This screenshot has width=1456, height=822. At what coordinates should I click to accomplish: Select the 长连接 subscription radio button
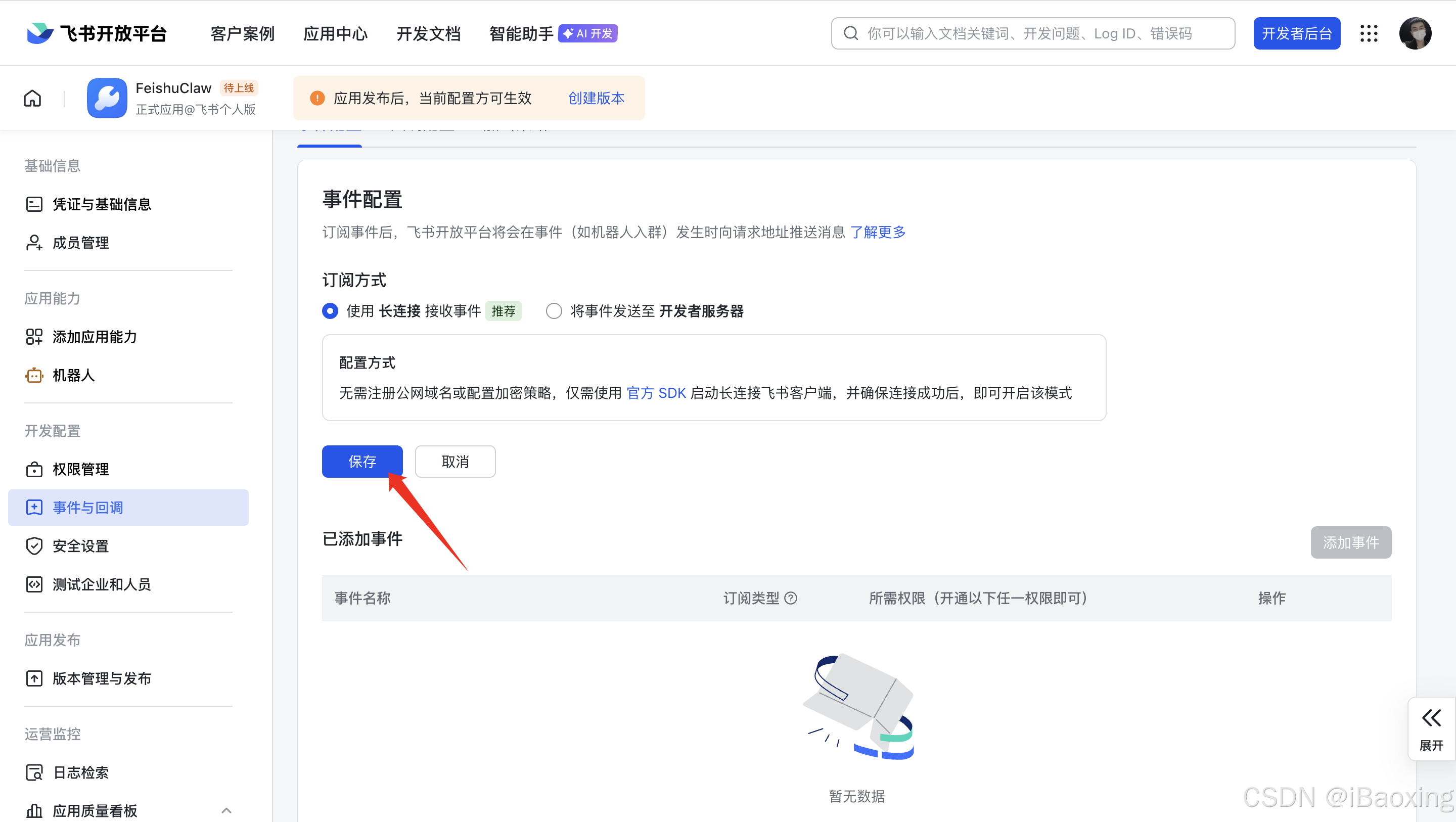coord(330,310)
